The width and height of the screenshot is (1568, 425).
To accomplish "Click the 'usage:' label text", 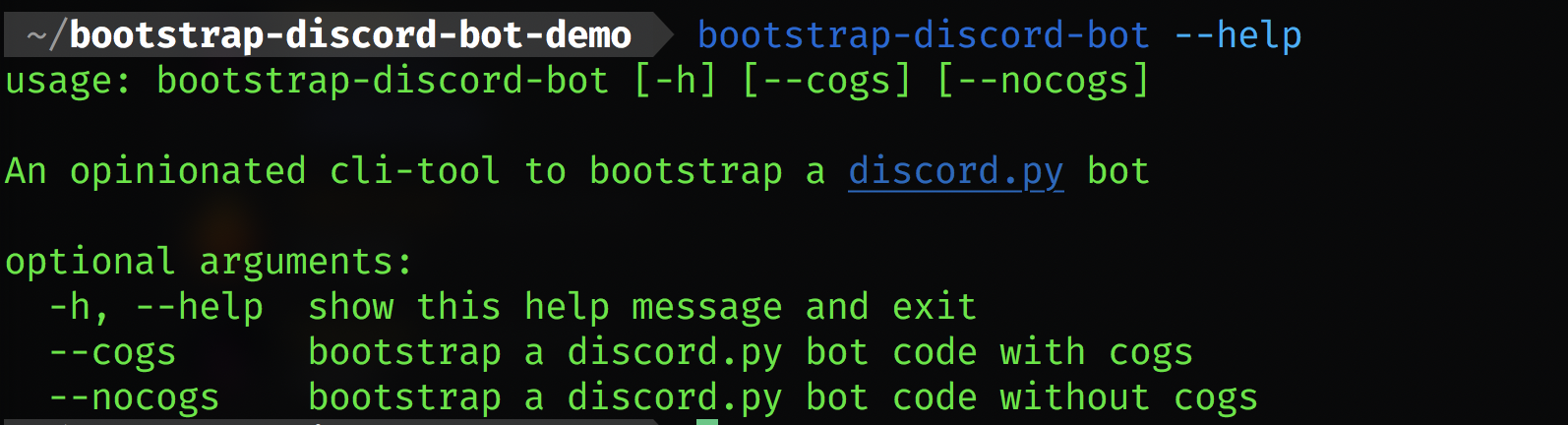I will 68,81.
